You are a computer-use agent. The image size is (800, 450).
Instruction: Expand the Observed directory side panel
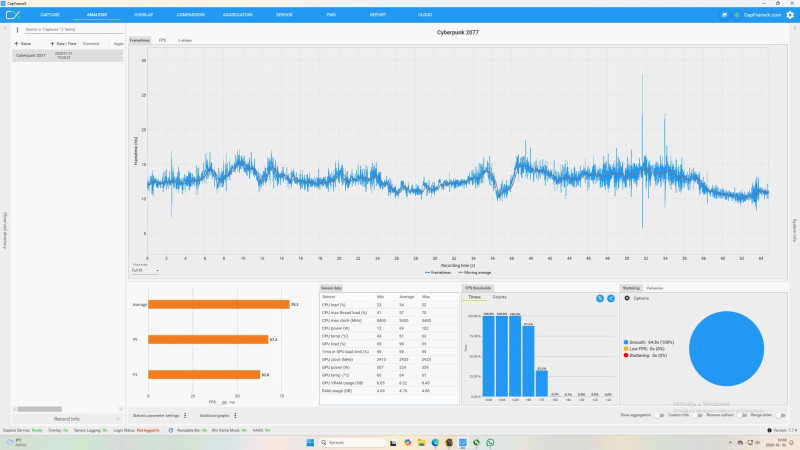5,231
